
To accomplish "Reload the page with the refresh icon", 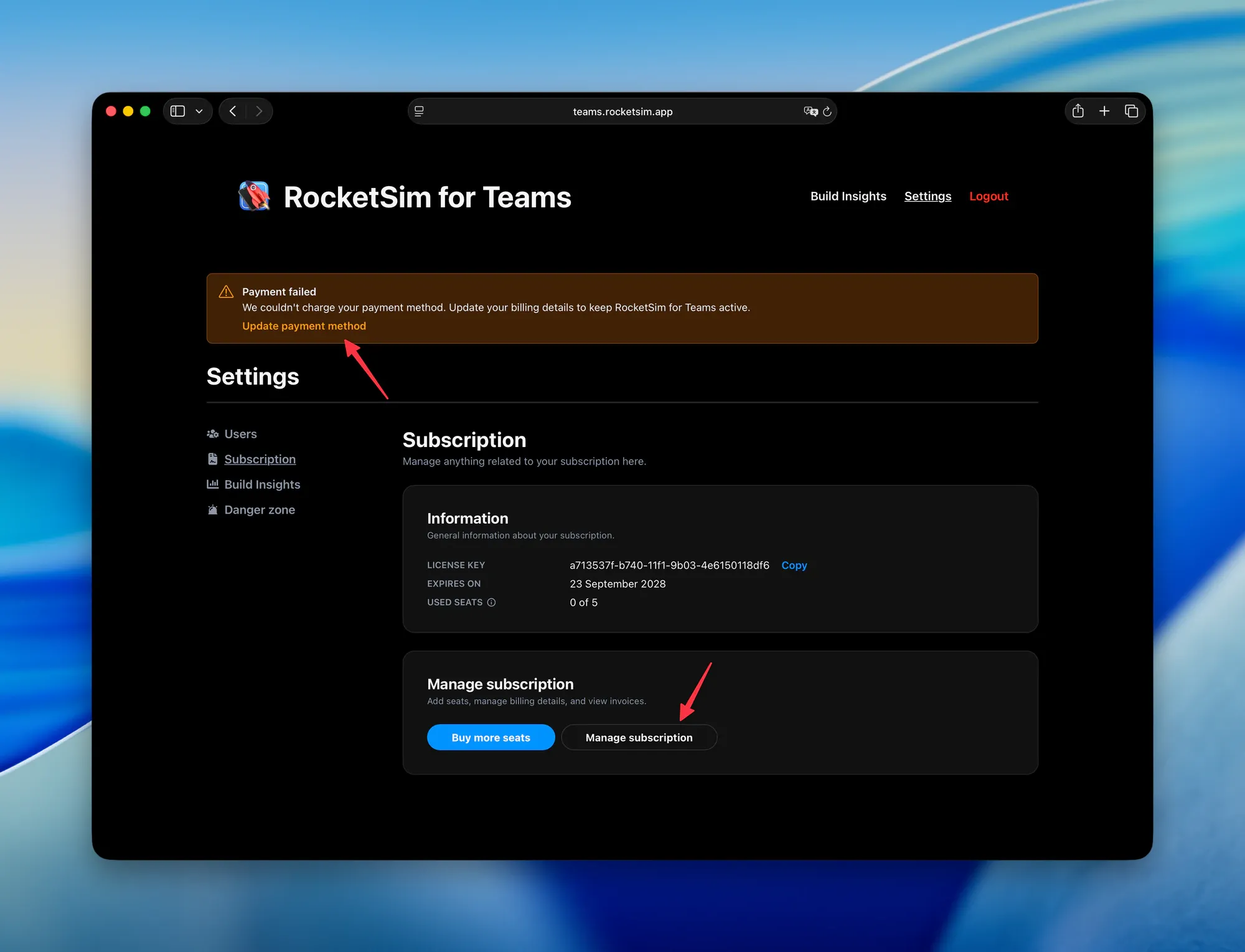I will coord(827,111).
